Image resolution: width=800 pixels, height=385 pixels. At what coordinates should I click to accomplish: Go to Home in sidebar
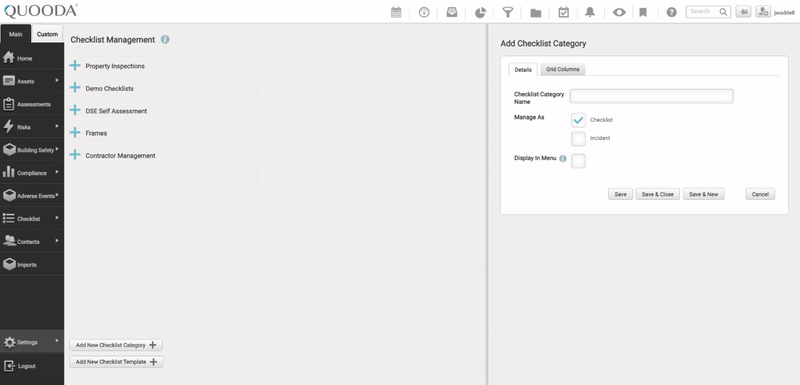click(x=32, y=58)
